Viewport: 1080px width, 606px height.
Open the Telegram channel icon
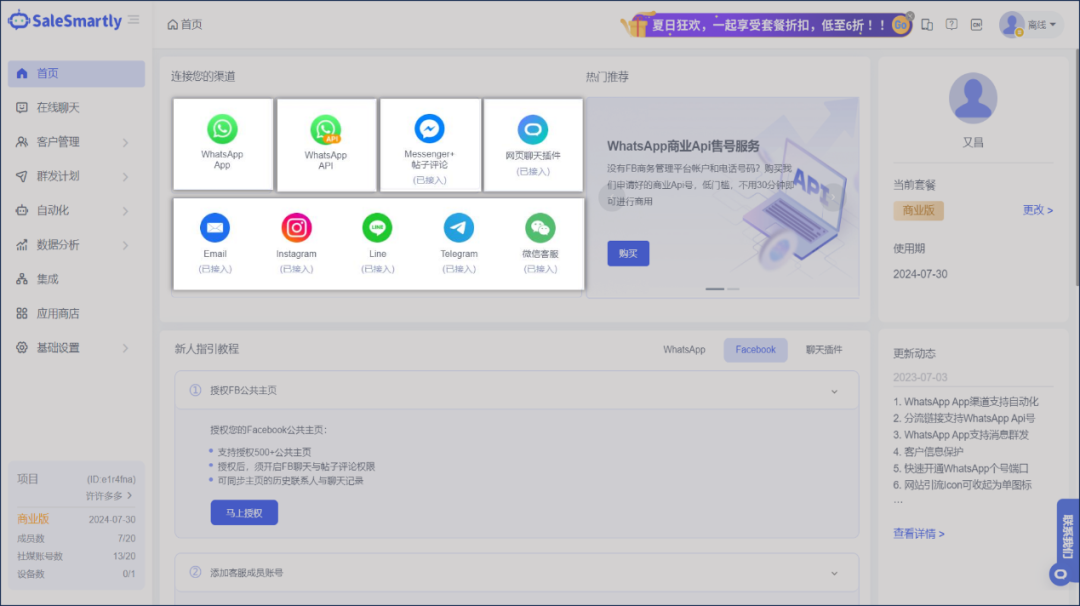(458, 228)
